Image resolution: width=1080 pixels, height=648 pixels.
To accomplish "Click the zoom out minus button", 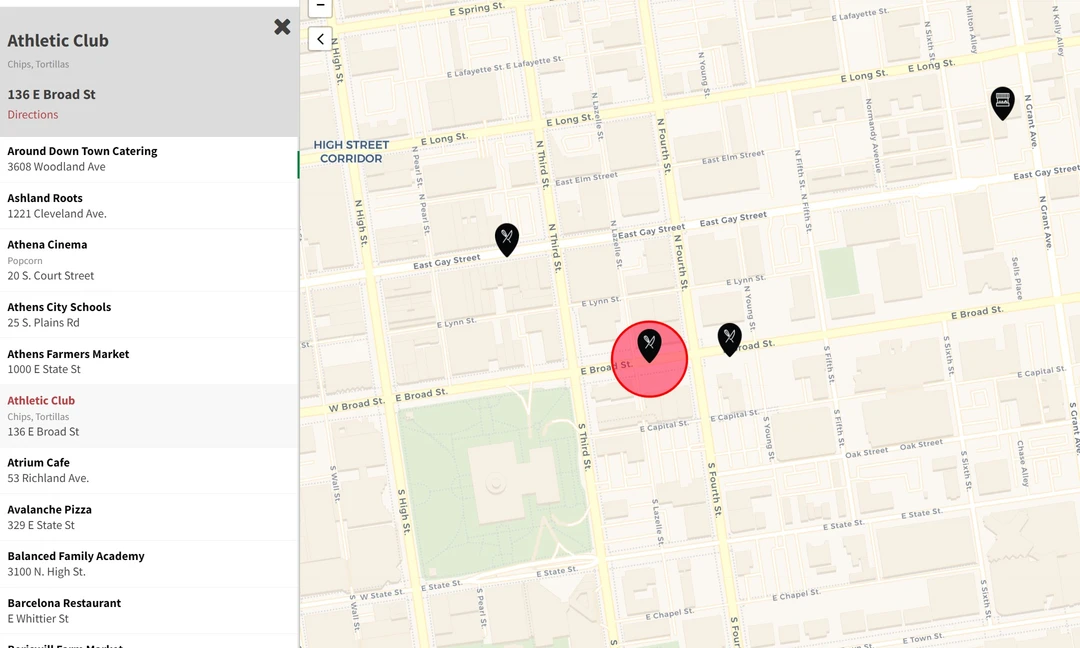I will point(320,6).
